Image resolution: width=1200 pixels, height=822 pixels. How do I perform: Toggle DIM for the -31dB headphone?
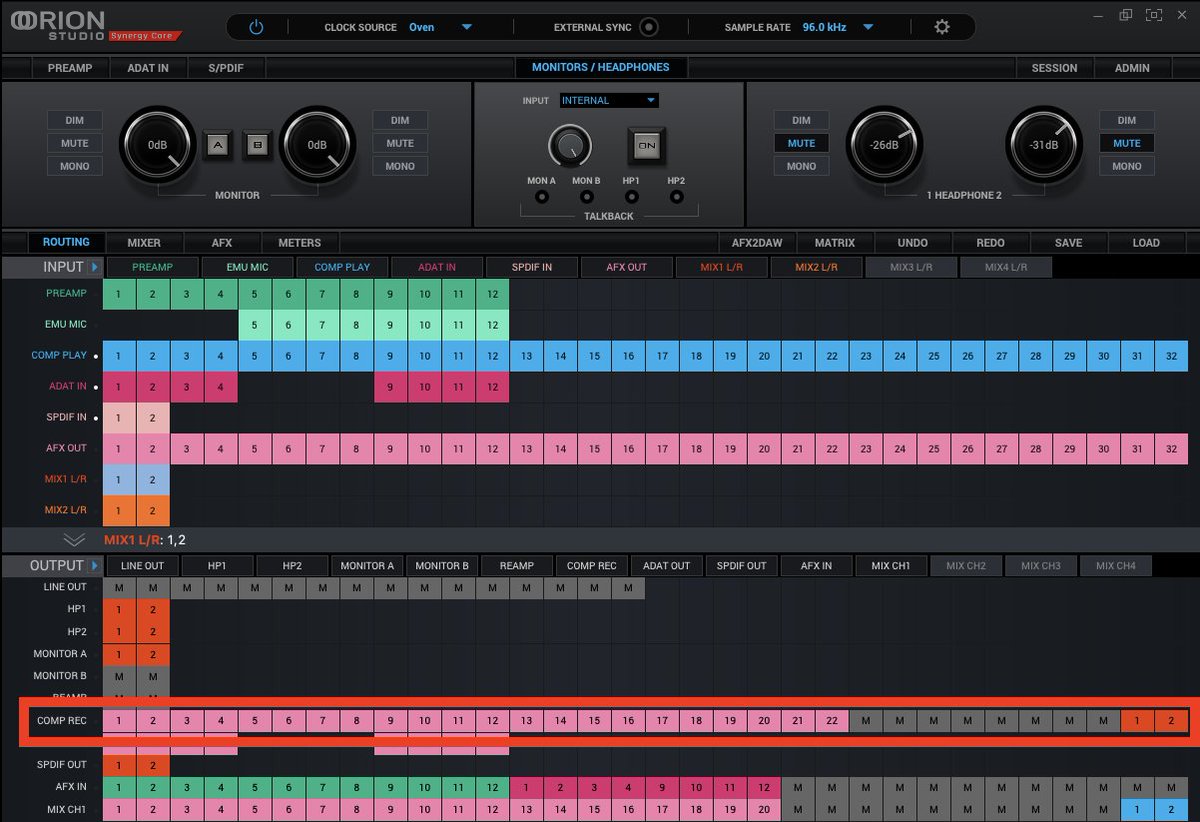(x=1127, y=120)
